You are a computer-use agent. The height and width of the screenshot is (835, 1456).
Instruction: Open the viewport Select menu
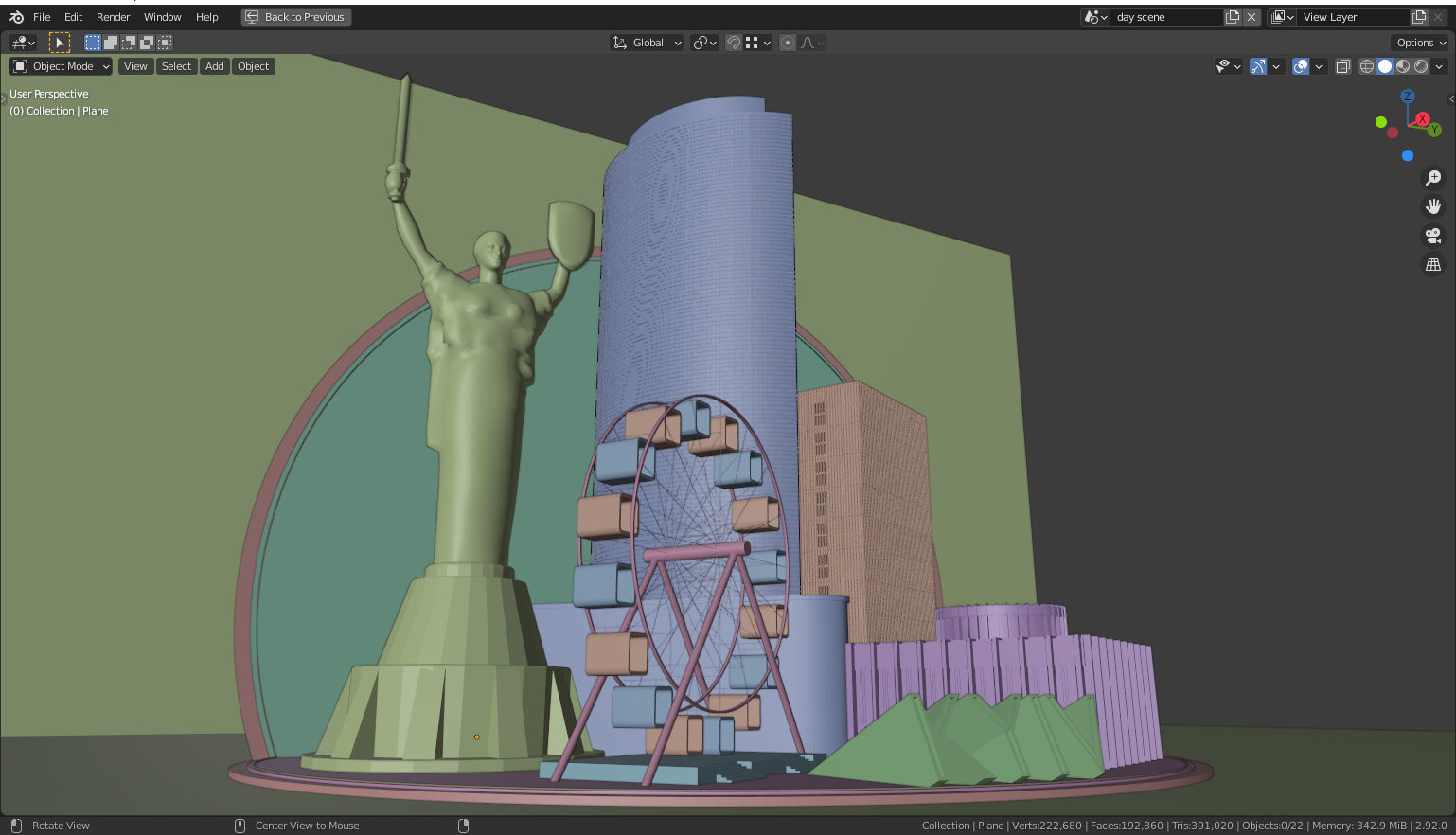tap(176, 66)
